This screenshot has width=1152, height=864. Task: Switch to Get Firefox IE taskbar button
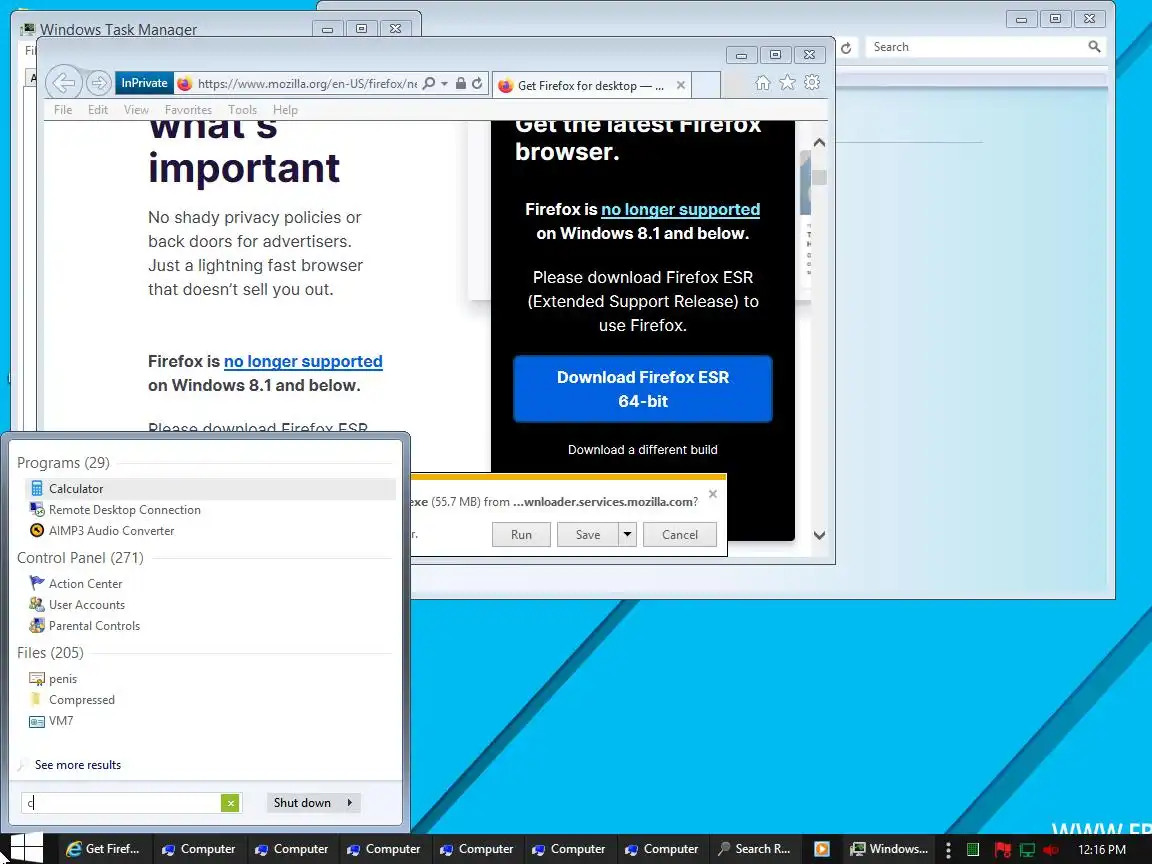tap(104, 849)
